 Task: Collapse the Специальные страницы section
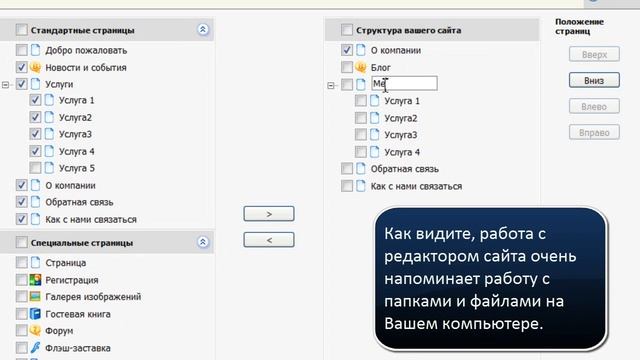pyautogui.click(x=202, y=242)
